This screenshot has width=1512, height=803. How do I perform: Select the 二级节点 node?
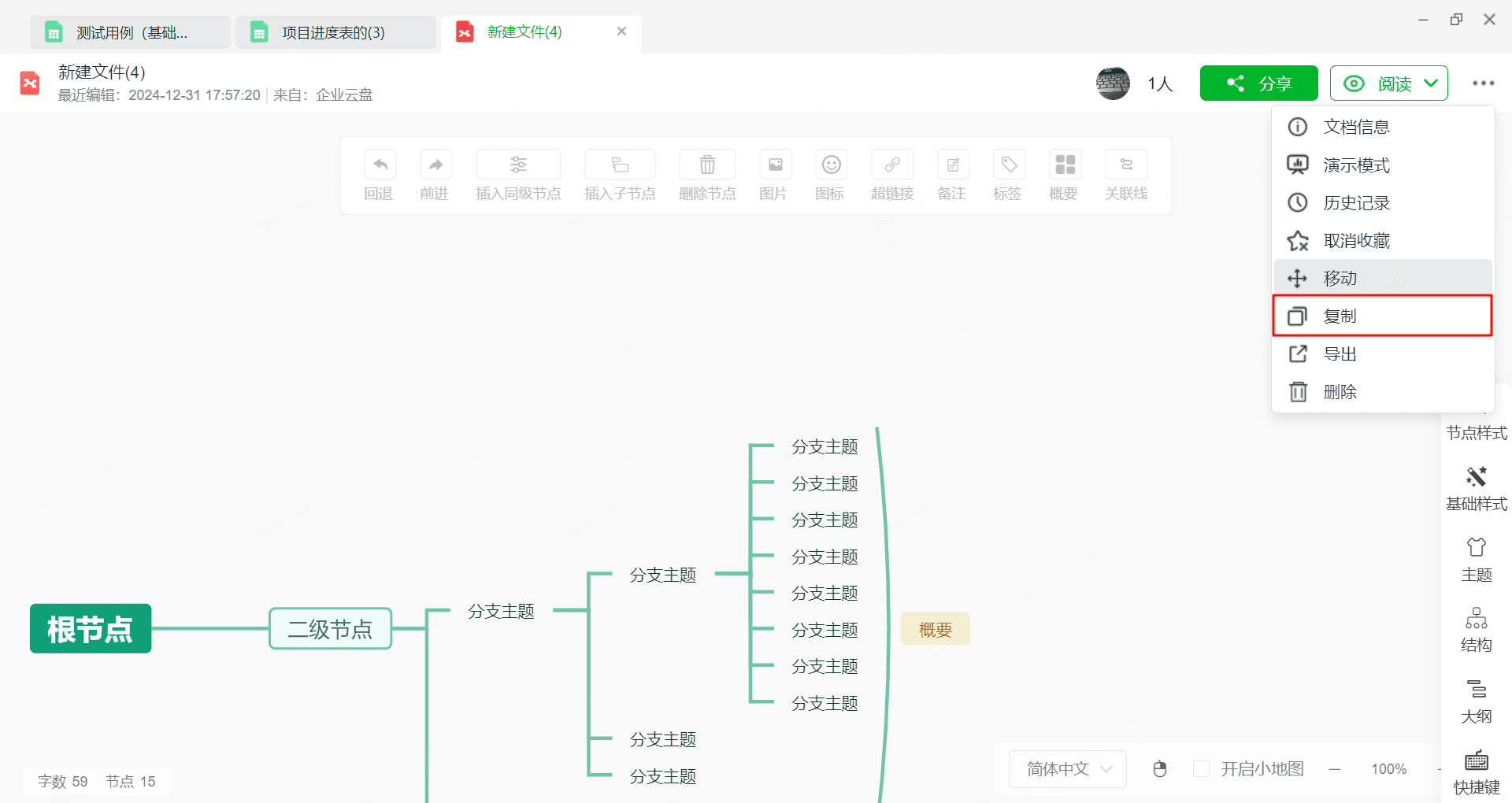point(330,628)
